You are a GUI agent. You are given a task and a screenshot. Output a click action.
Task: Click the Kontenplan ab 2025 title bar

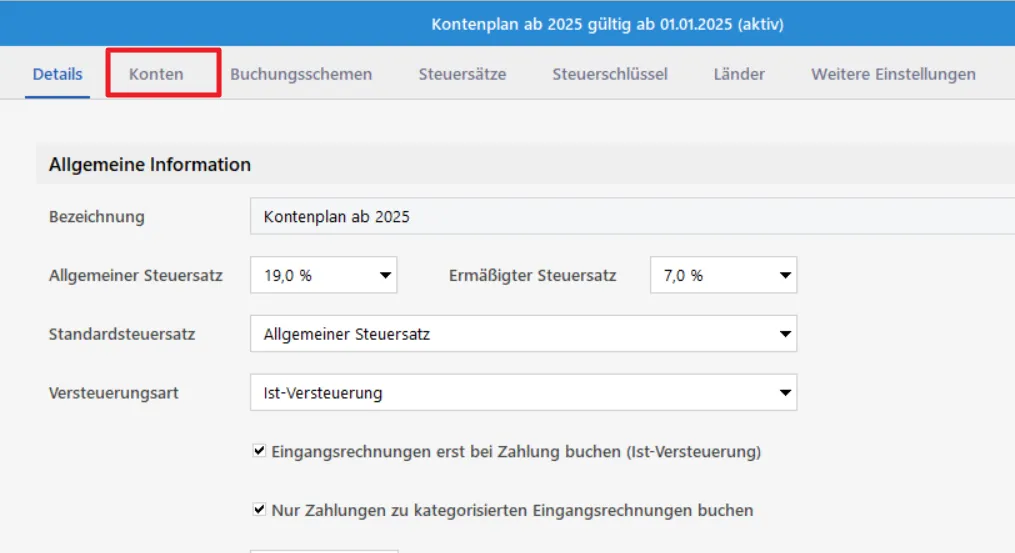(x=607, y=24)
